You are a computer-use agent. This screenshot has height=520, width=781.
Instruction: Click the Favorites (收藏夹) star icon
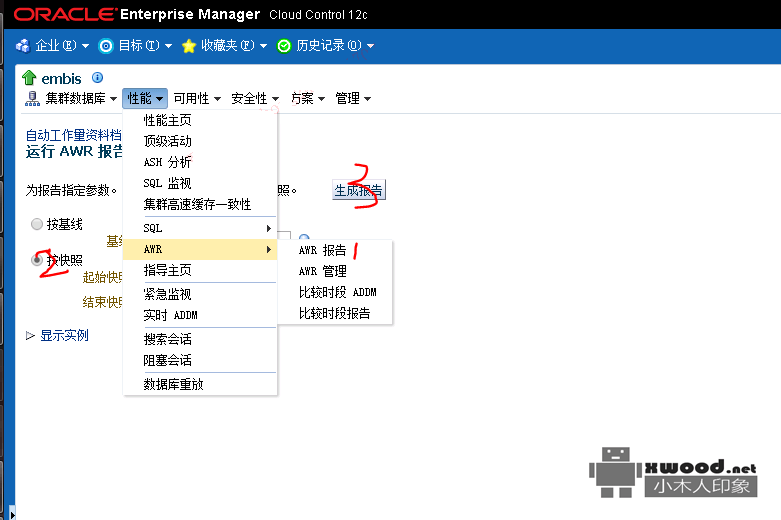pyautogui.click(x=189, y=46)
